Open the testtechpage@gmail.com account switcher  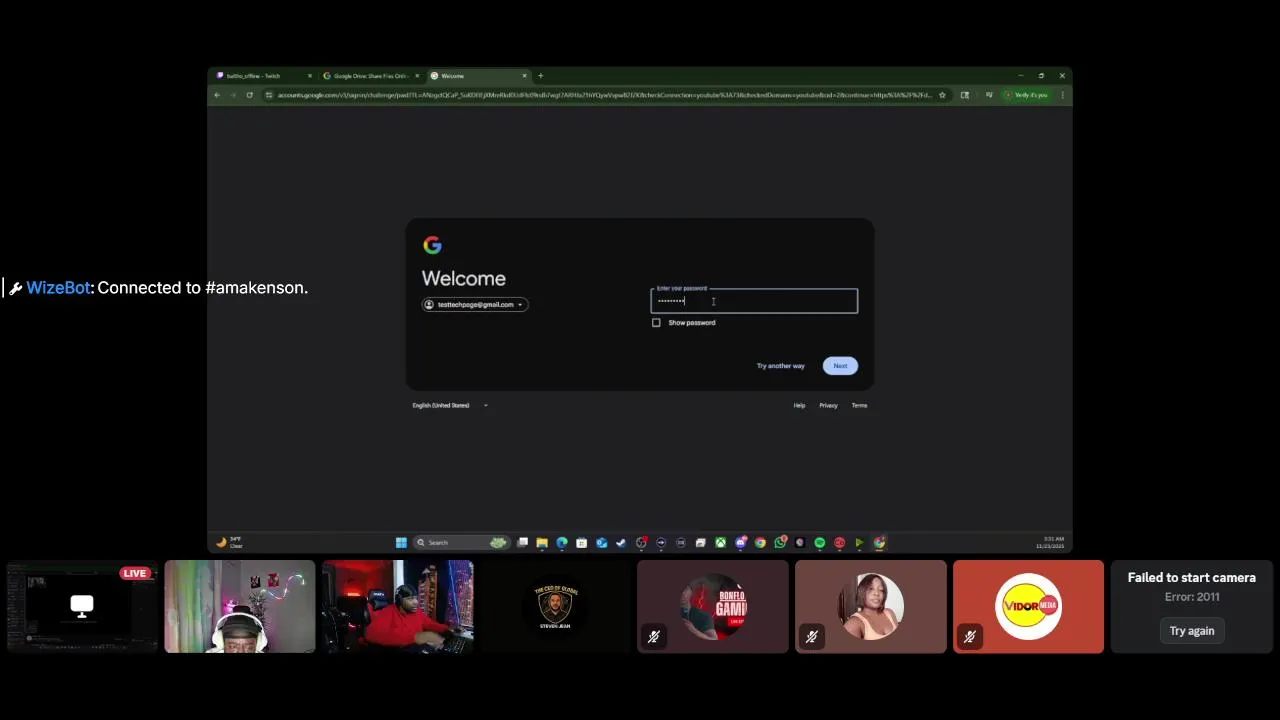[475, 304]
